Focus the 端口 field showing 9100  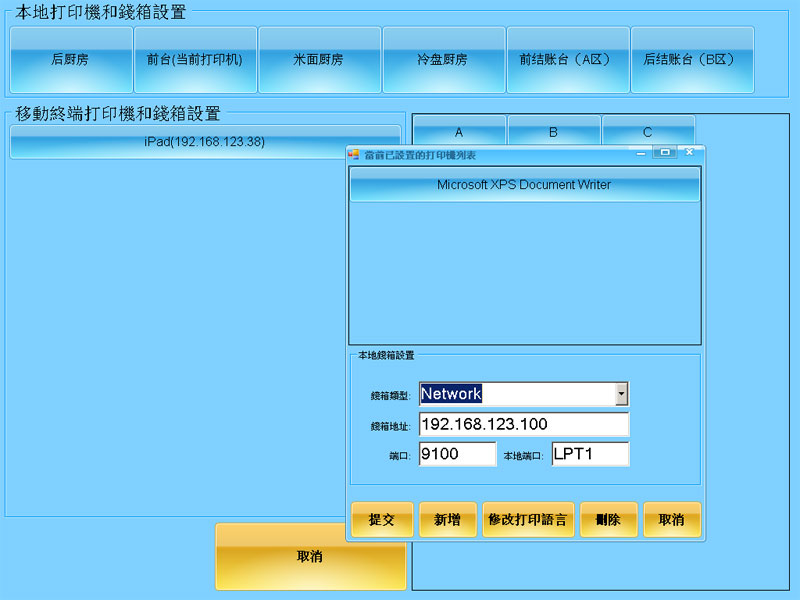[x=456, y=454]
